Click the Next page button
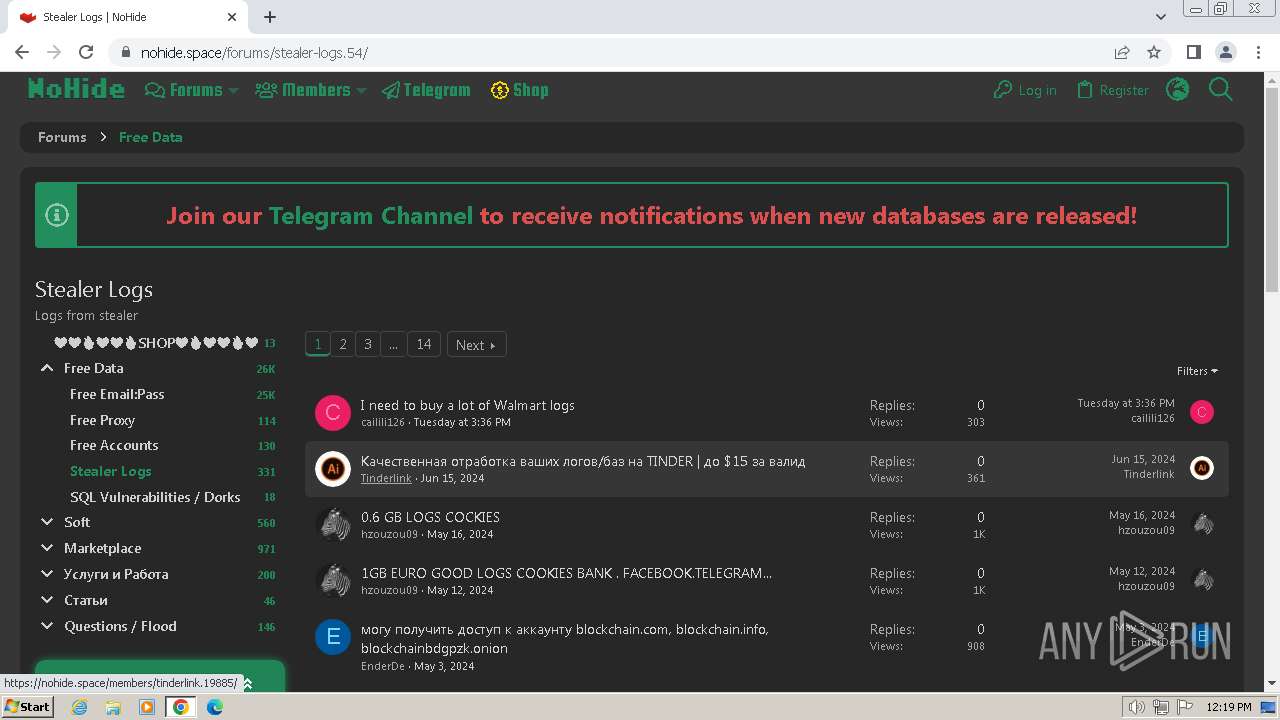This screenshot has width=1280, height=720. tap(477, 344)
